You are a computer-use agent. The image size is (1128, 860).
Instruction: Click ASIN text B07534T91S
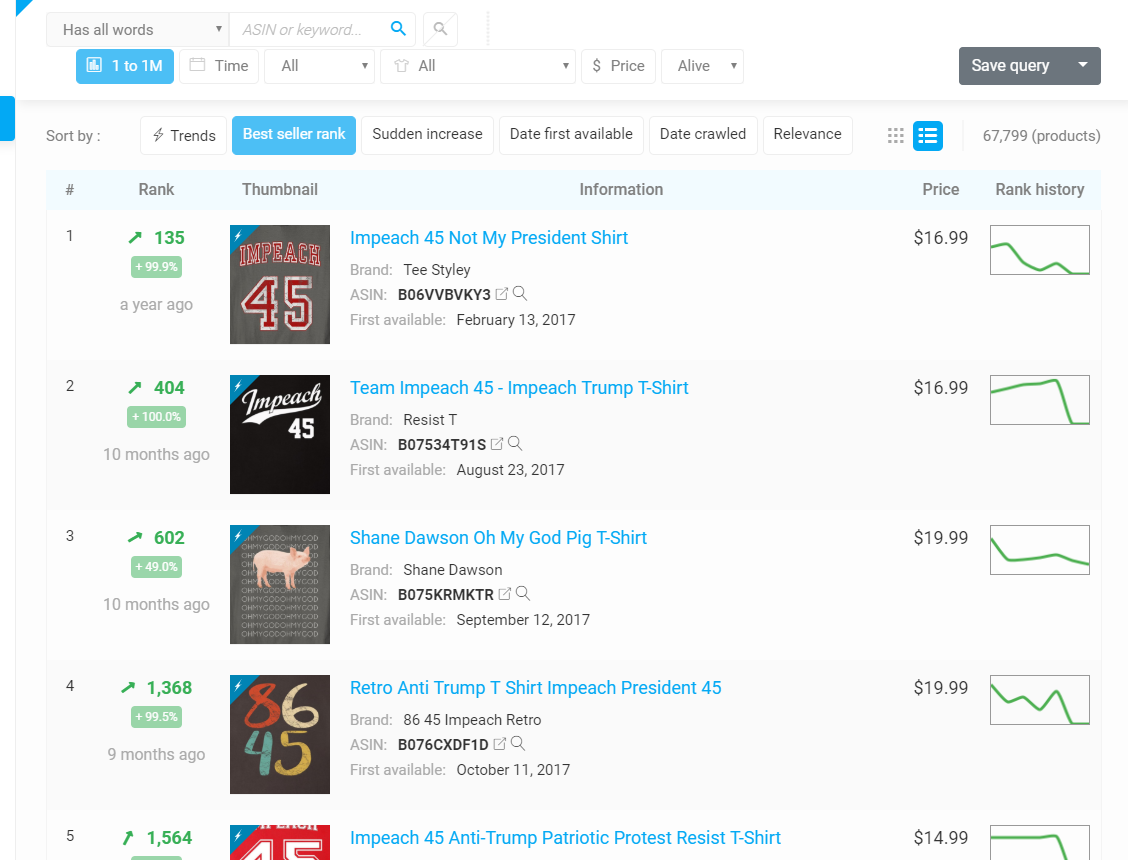442,445
